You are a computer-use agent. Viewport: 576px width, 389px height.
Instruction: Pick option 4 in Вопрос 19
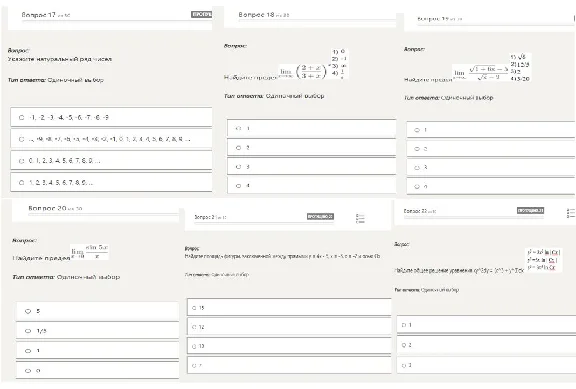tap(491, 187)
